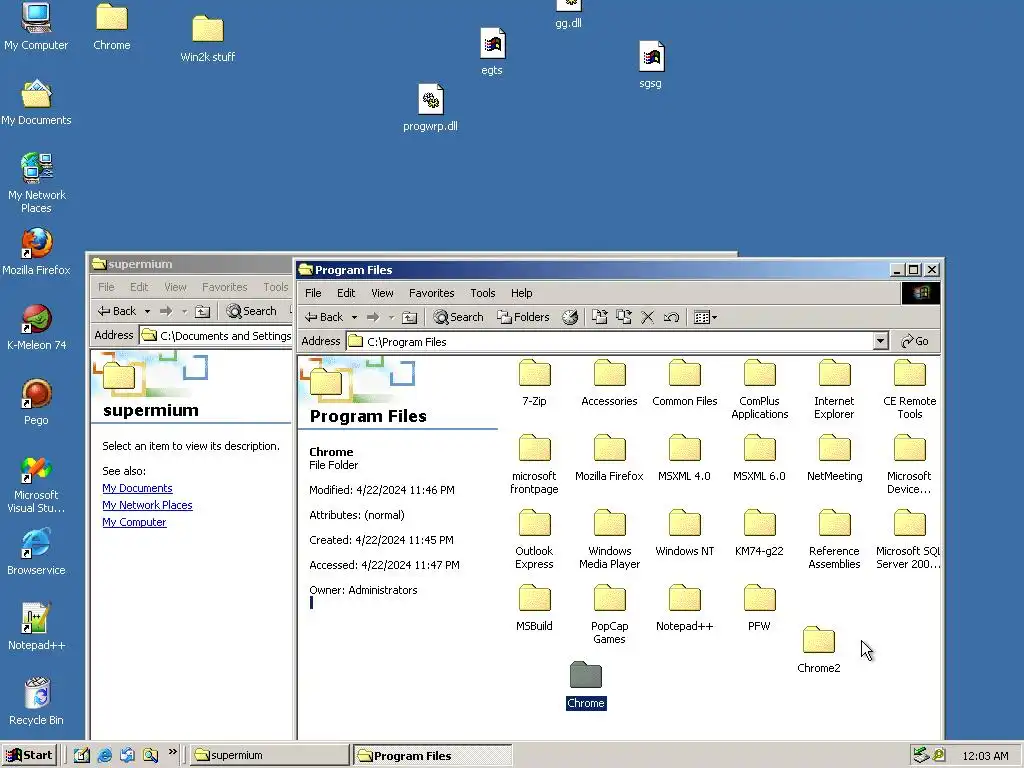Select the progwrp.dll file on desktop
Viewport: 1024px width, 768px height.
coord(430,108)
